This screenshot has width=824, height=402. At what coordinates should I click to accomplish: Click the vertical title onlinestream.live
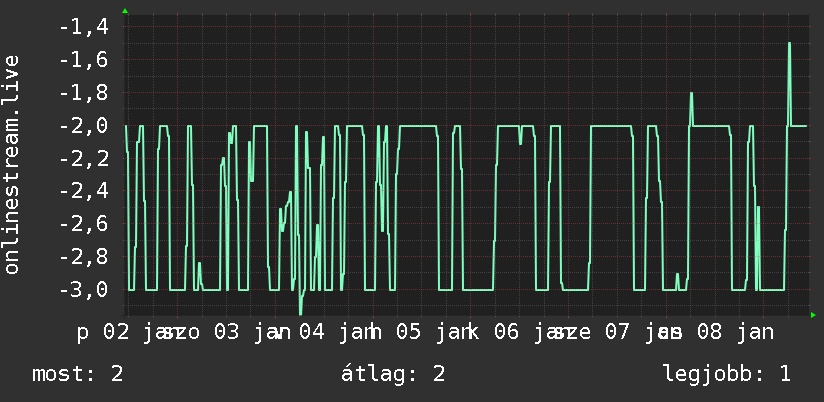12,164
